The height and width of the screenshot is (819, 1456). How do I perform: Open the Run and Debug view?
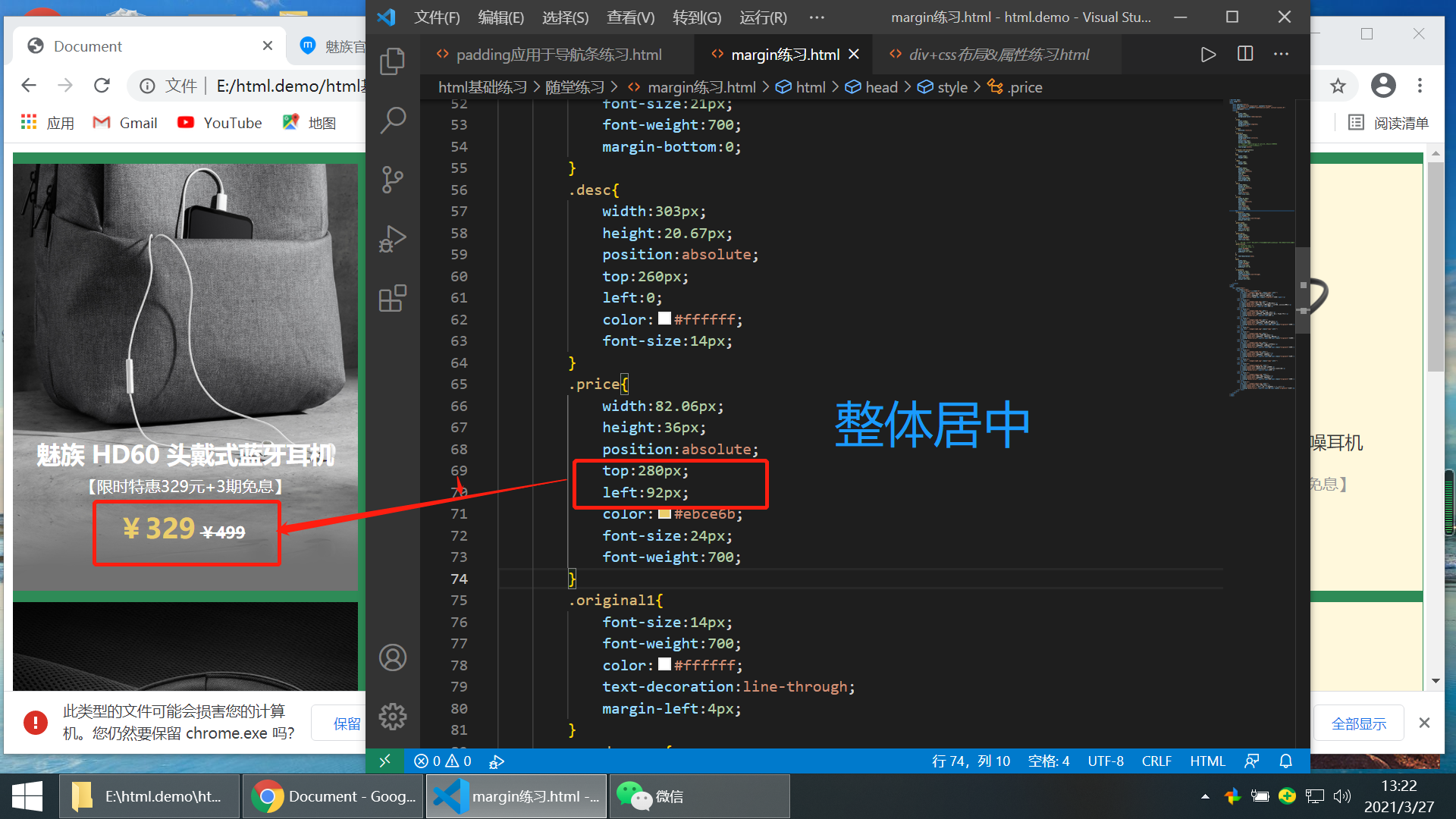pos(392,239)
